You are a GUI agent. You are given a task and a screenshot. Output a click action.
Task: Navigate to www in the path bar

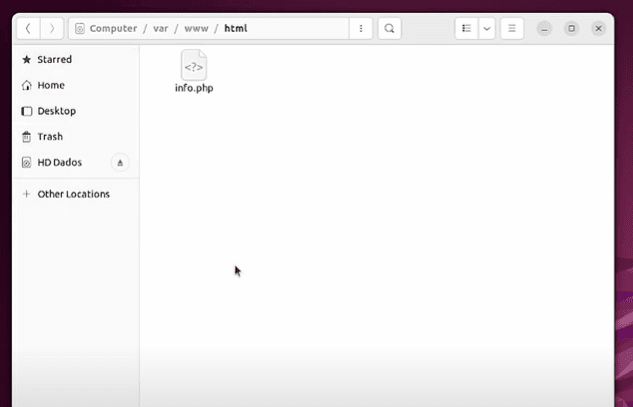[197, 29]
